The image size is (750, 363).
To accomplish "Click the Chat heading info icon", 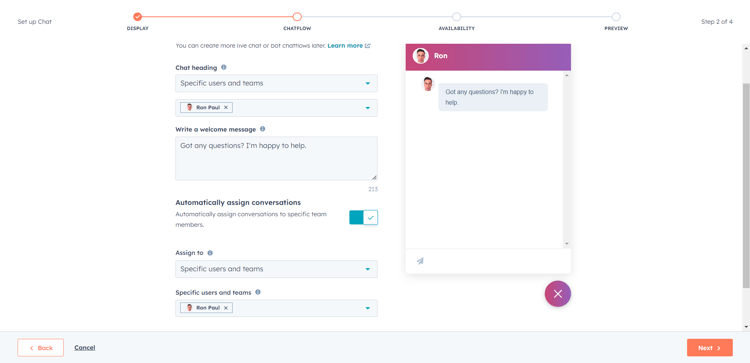I will [224, 67].
